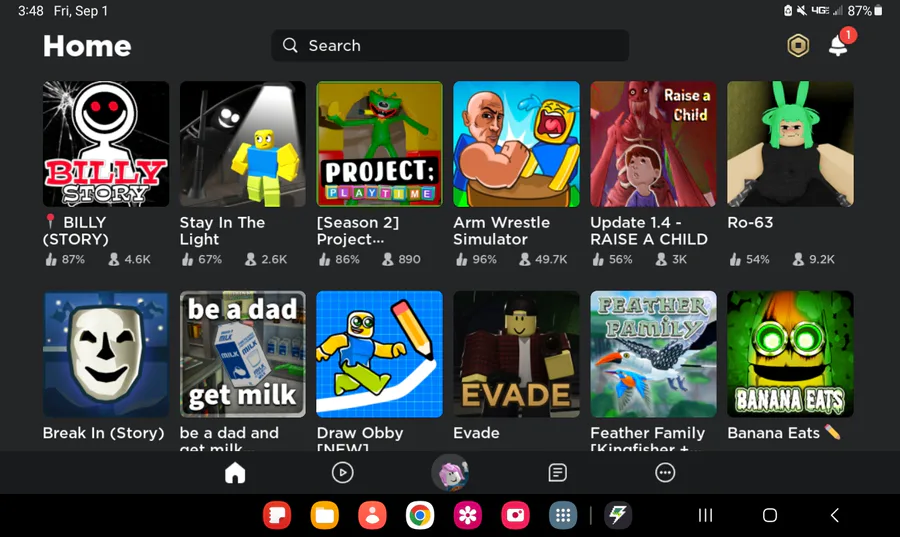Open the red notes app in taskbar
Screen dimensions: 900x537
(x=277, y=515)
